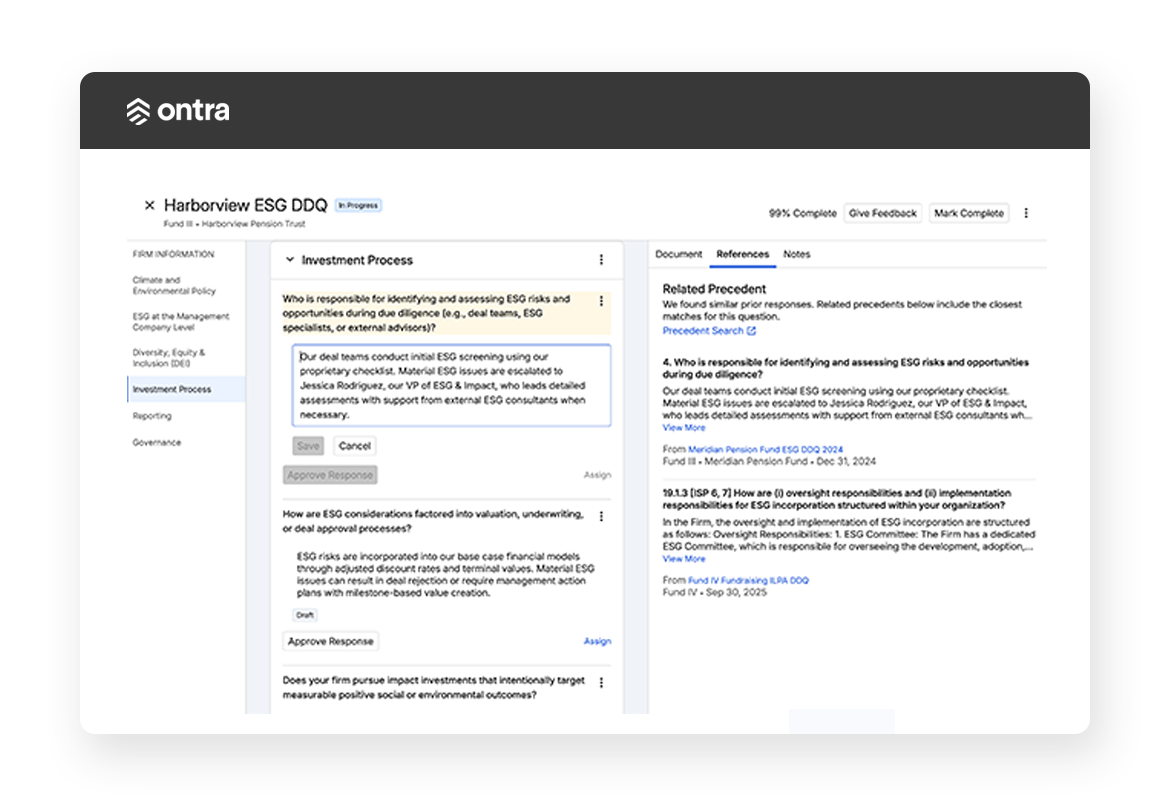The width and height of the screenshot is (1170, 800).
Task: Open options for the valuation underwriting question
Action: click(x=601, y=517)
